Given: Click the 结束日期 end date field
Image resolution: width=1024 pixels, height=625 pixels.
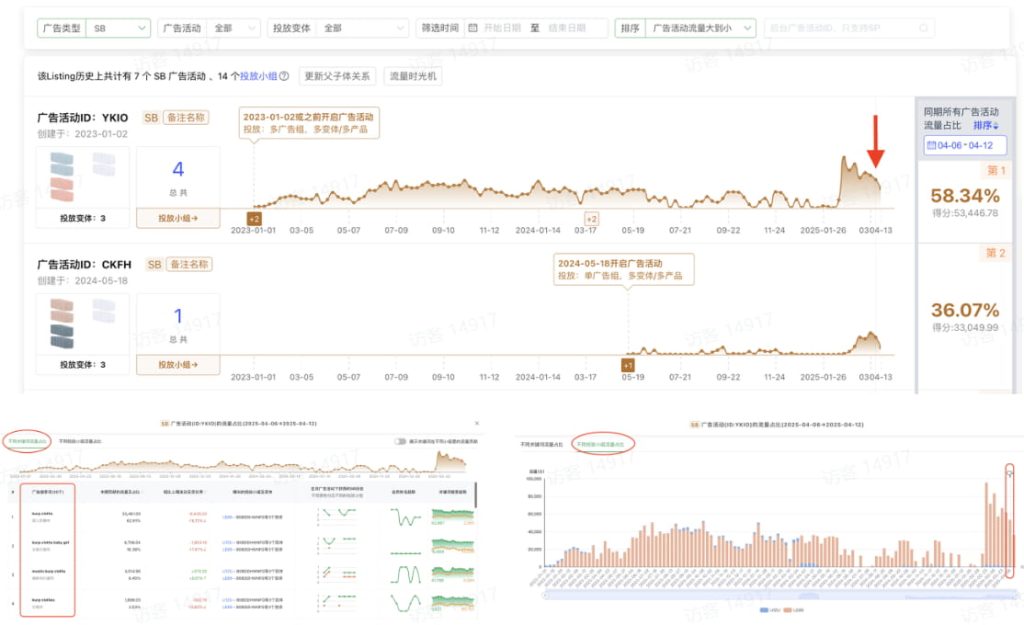Looking at the screenshot, I should pyautogui.click(x=567, y=28).
